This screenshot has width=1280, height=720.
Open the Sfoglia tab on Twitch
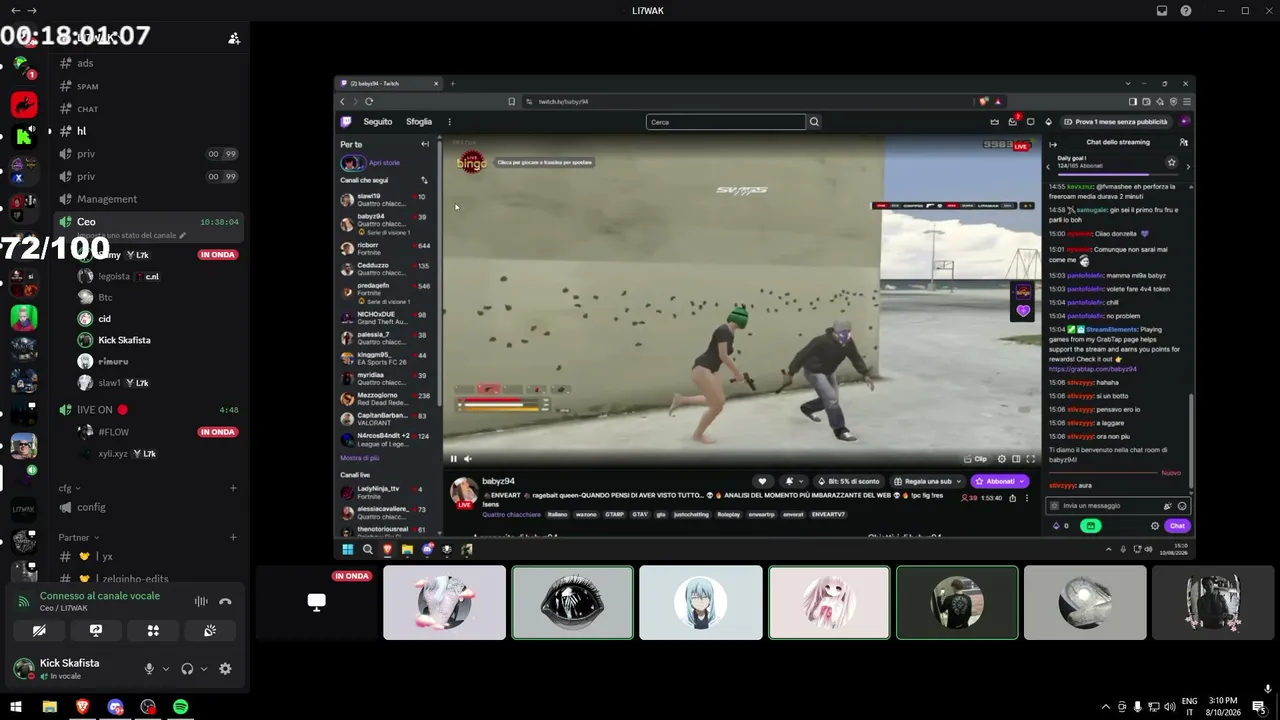pyautogui.click(x=419, y=122)
